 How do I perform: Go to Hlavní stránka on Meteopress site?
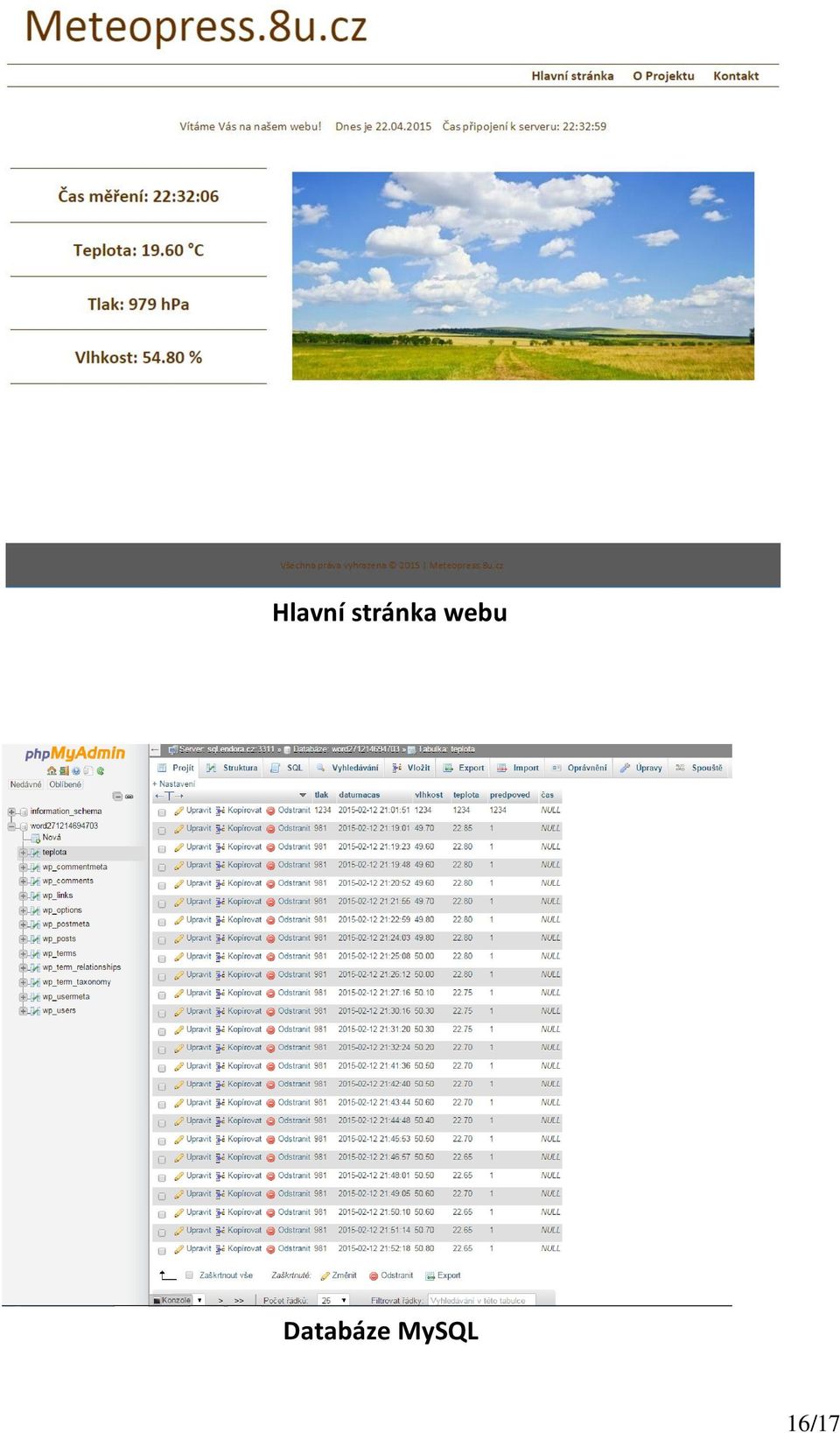coord(572,76)
